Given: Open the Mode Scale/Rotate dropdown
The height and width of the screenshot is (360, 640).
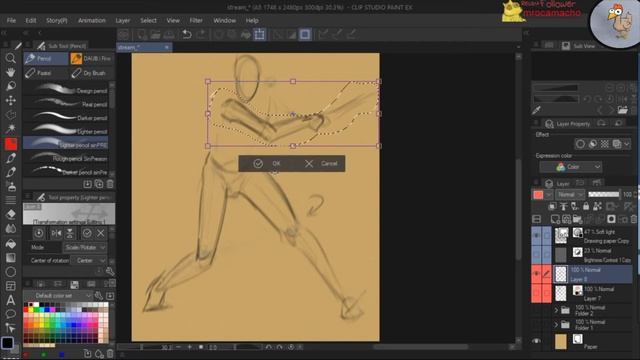Looking at the screenshot, I should click(x=85, y=247).
